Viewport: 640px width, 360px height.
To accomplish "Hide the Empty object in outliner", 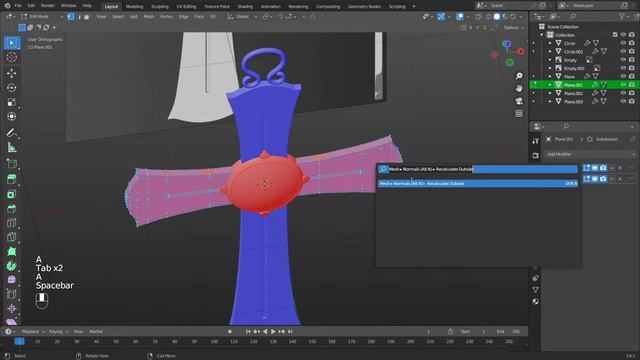I will point(623,60).
